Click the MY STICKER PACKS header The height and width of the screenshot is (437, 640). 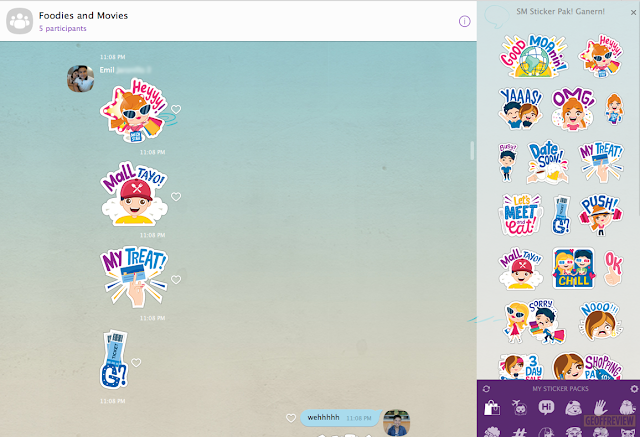(560, 389)
